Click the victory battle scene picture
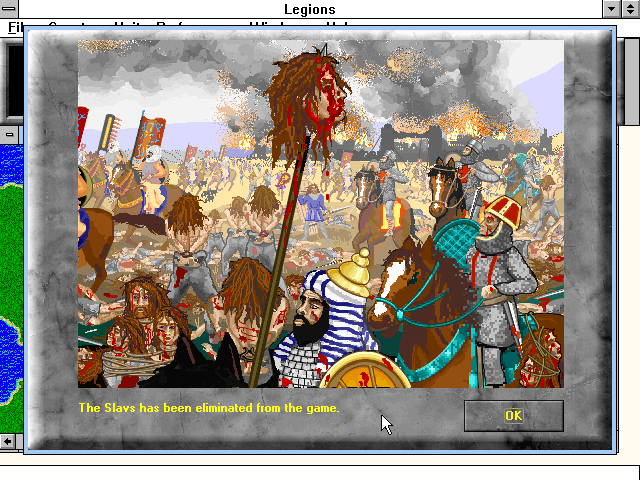This screenshot has width=640, height=480. (x=321, y=213)
